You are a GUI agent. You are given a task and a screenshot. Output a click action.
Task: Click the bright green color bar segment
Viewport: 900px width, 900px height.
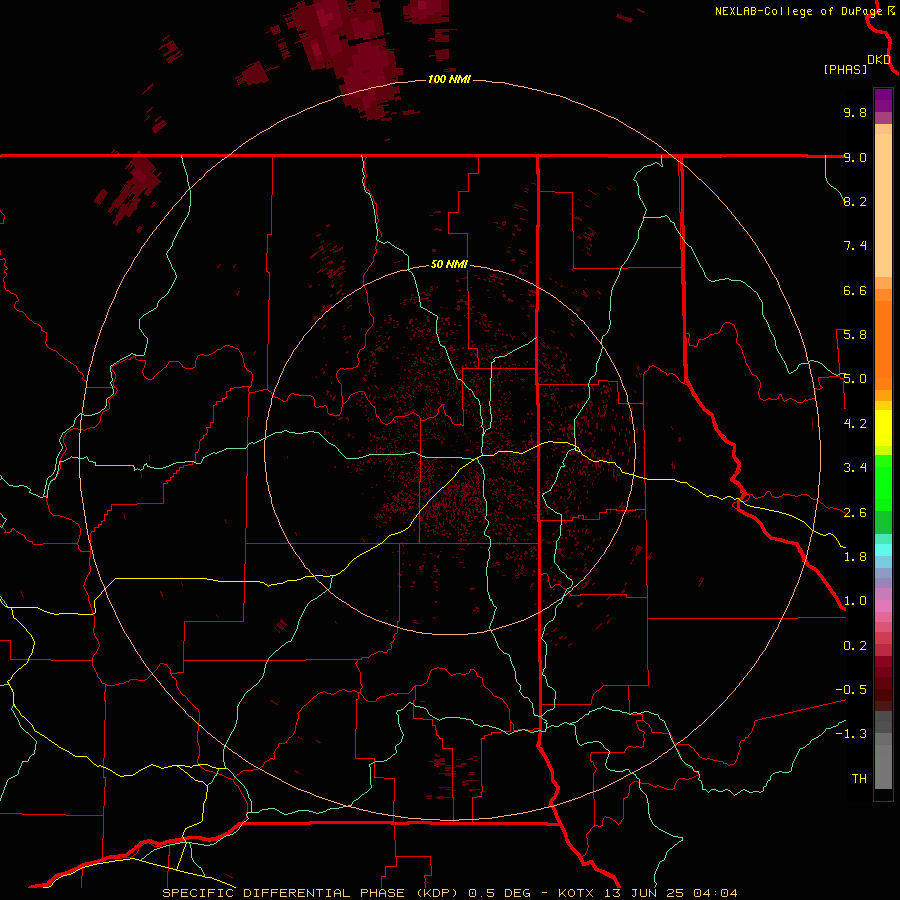883,482
